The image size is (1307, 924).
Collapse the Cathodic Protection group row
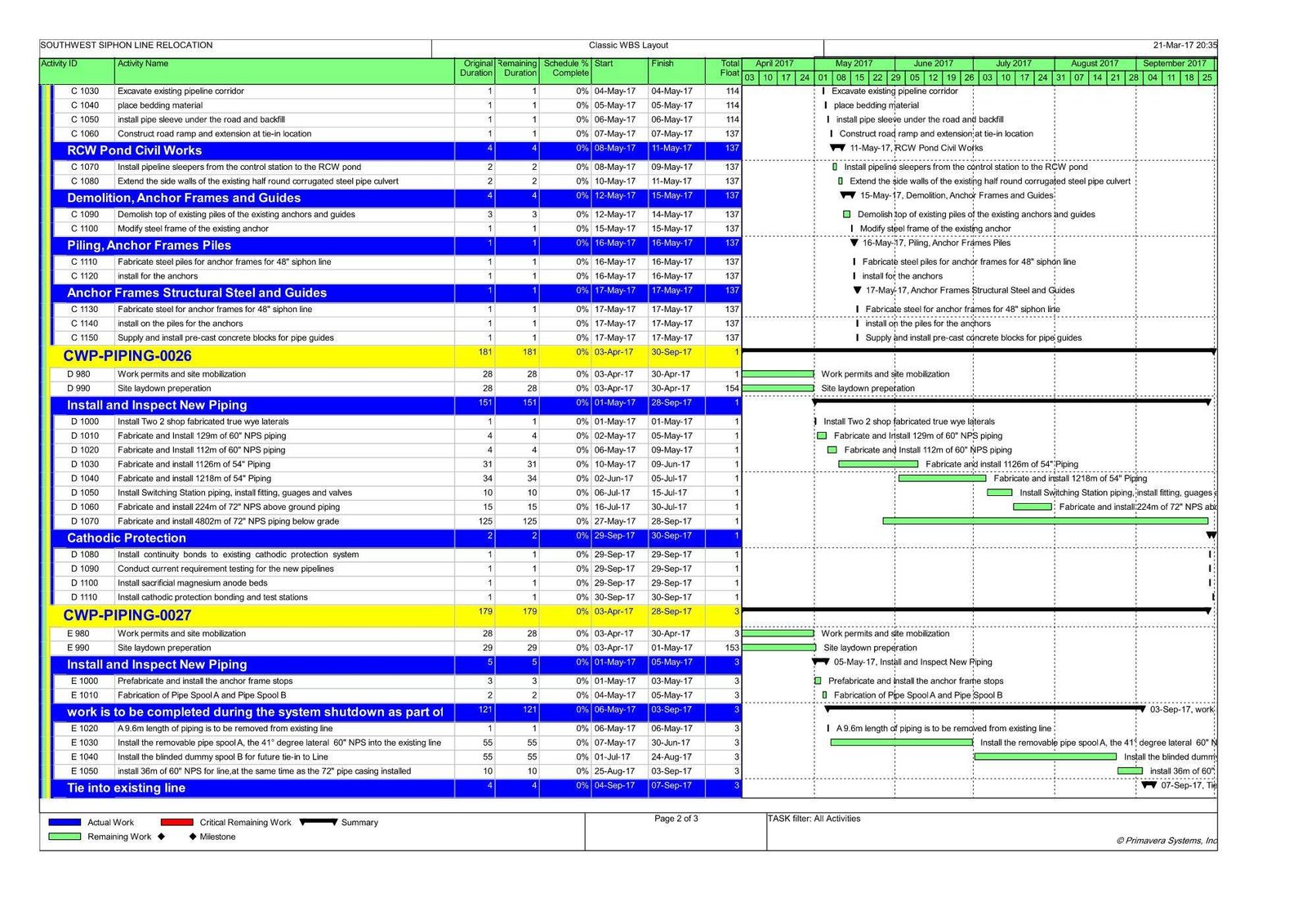click(x=127, y=538)
